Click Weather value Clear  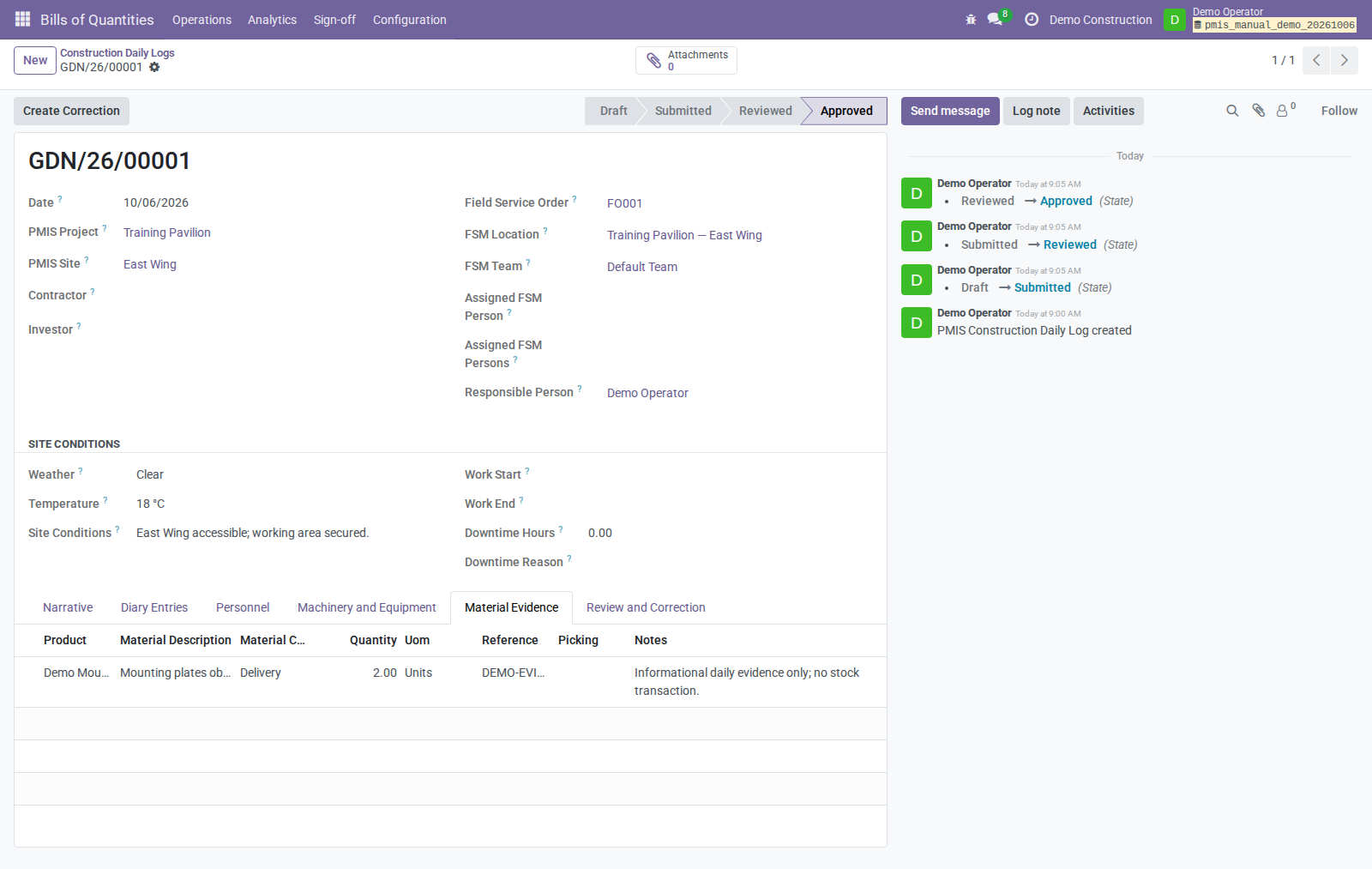[150, 474]
